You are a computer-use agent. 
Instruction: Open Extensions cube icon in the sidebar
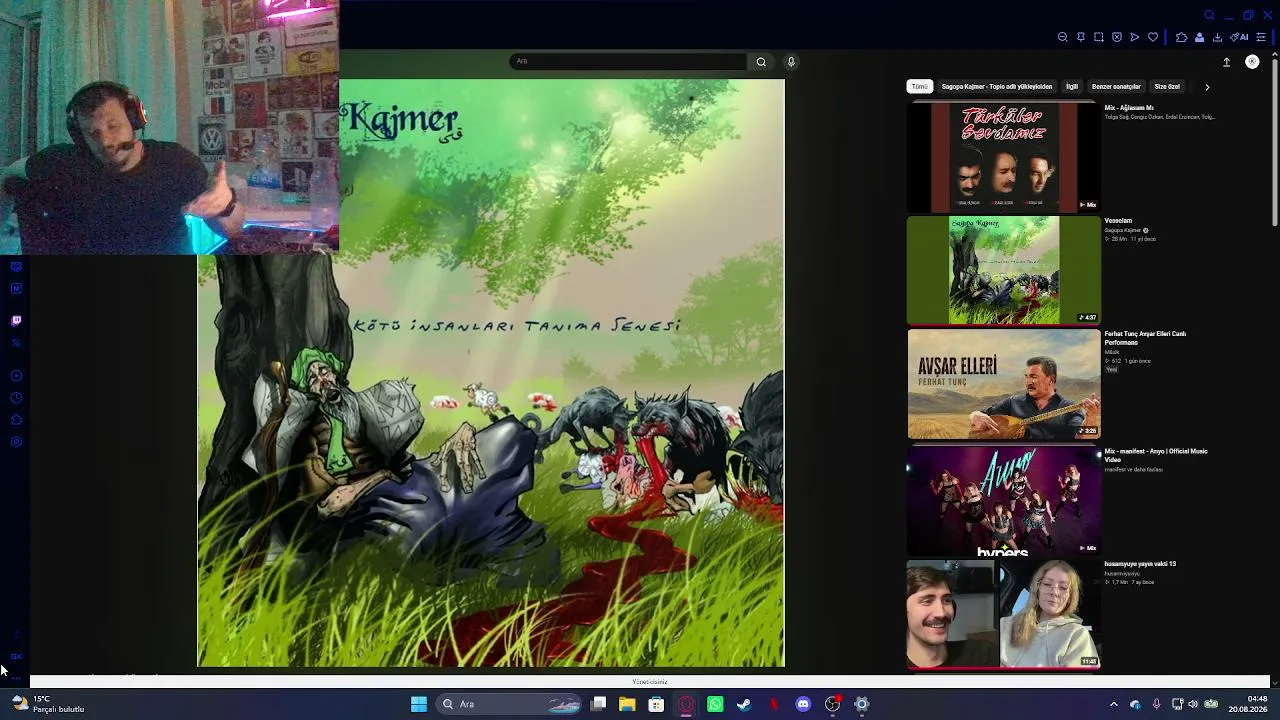pos(16,420)
